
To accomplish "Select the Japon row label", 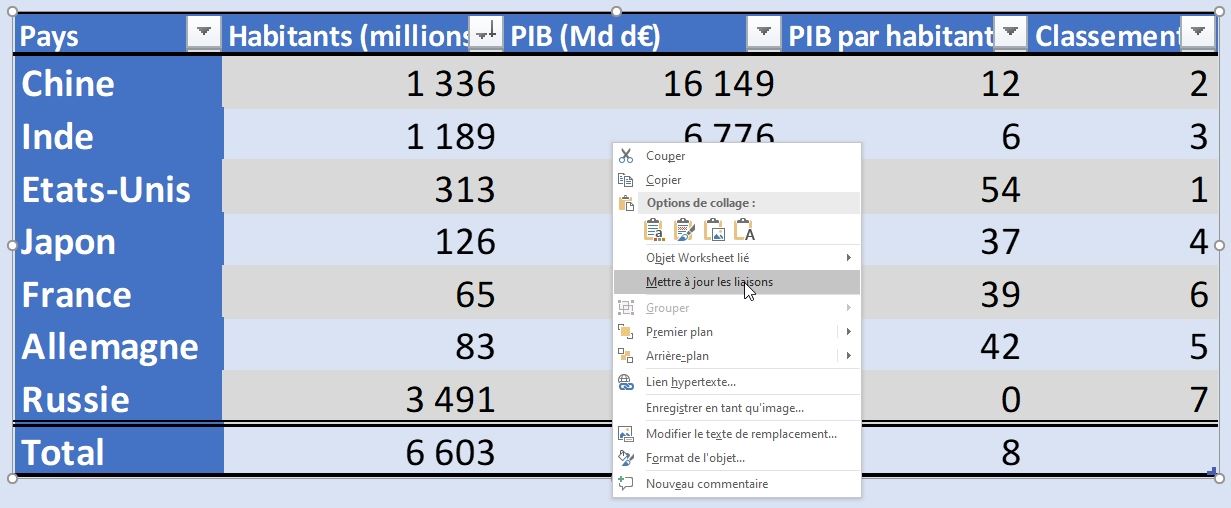I will 69,242.
